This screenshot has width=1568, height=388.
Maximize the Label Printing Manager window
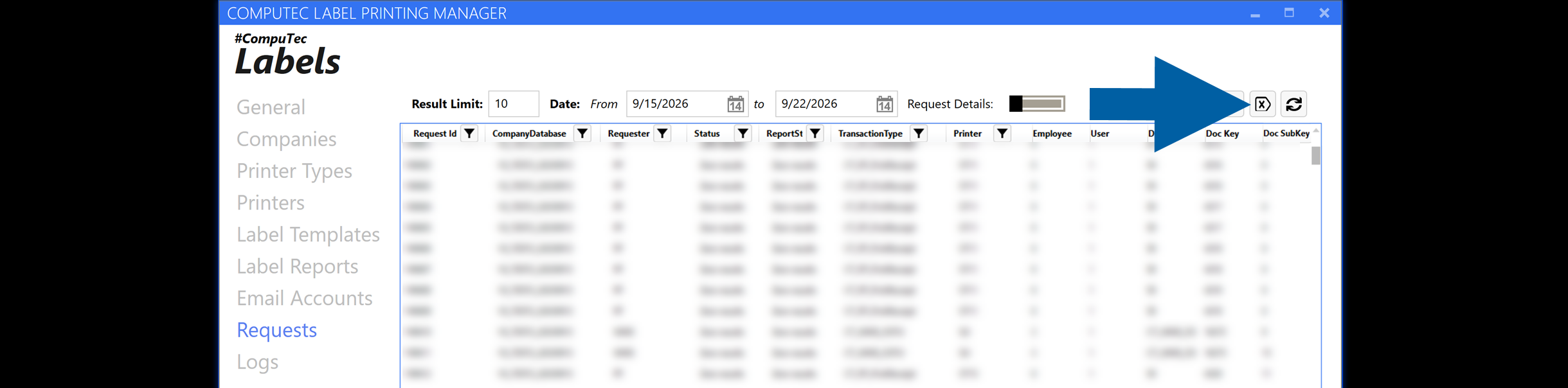pyautogui.click(x=1289, y=13)
